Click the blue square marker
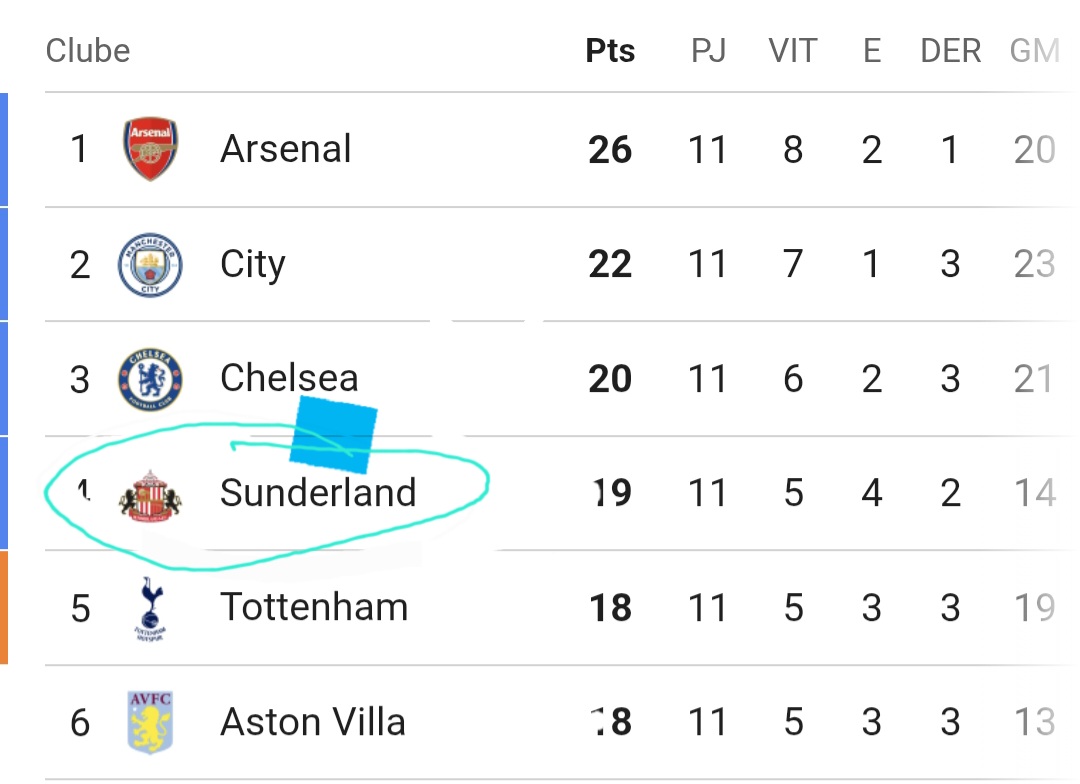 [x=333, y=437]
